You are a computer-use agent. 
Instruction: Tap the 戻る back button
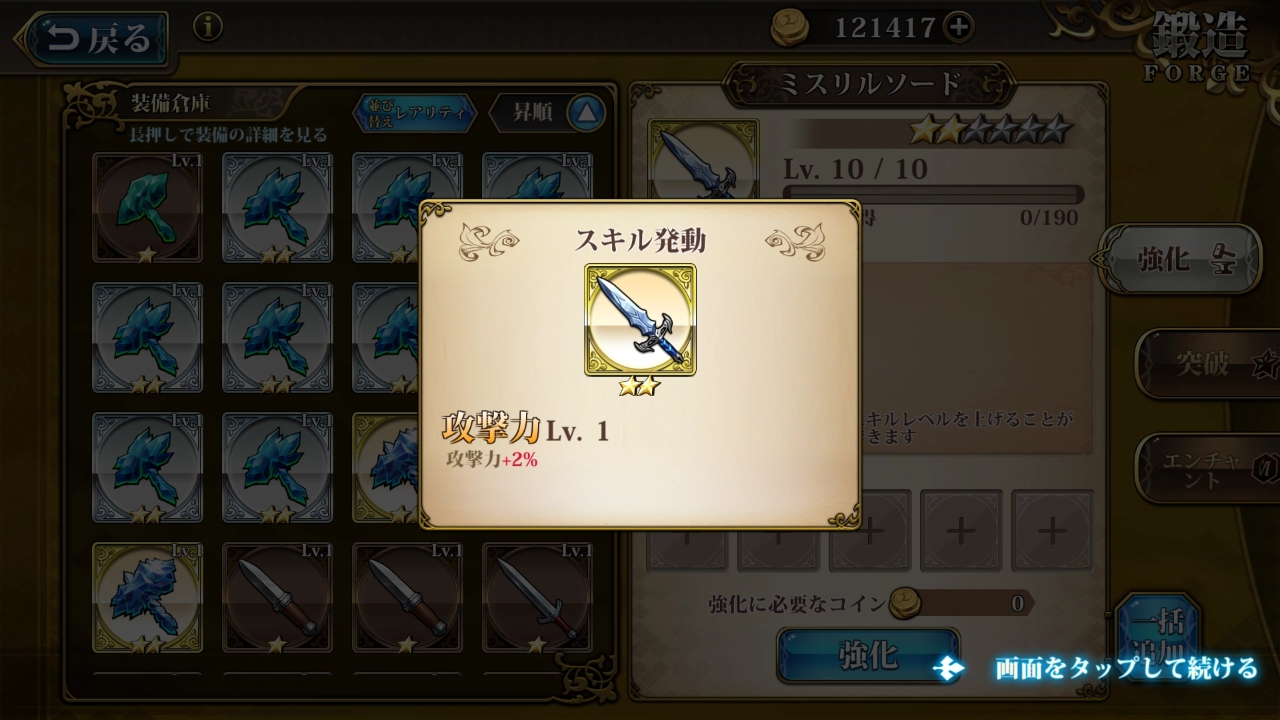pyautogui.click(x=93, y=39)
